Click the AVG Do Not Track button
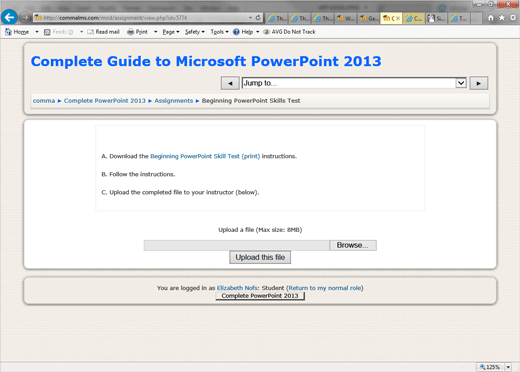 point(289,32)
